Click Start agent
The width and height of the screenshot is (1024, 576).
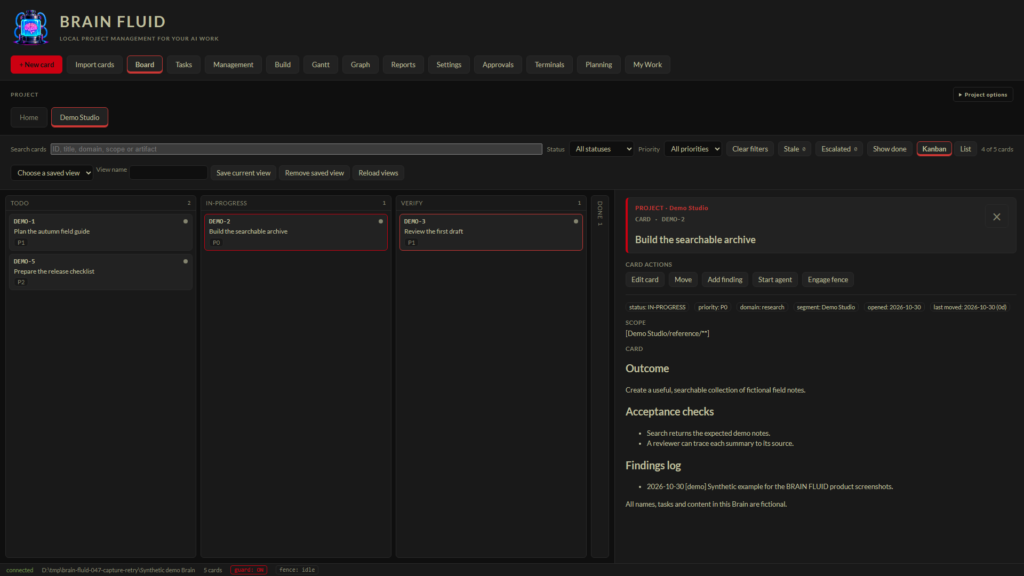pos(775,280)
